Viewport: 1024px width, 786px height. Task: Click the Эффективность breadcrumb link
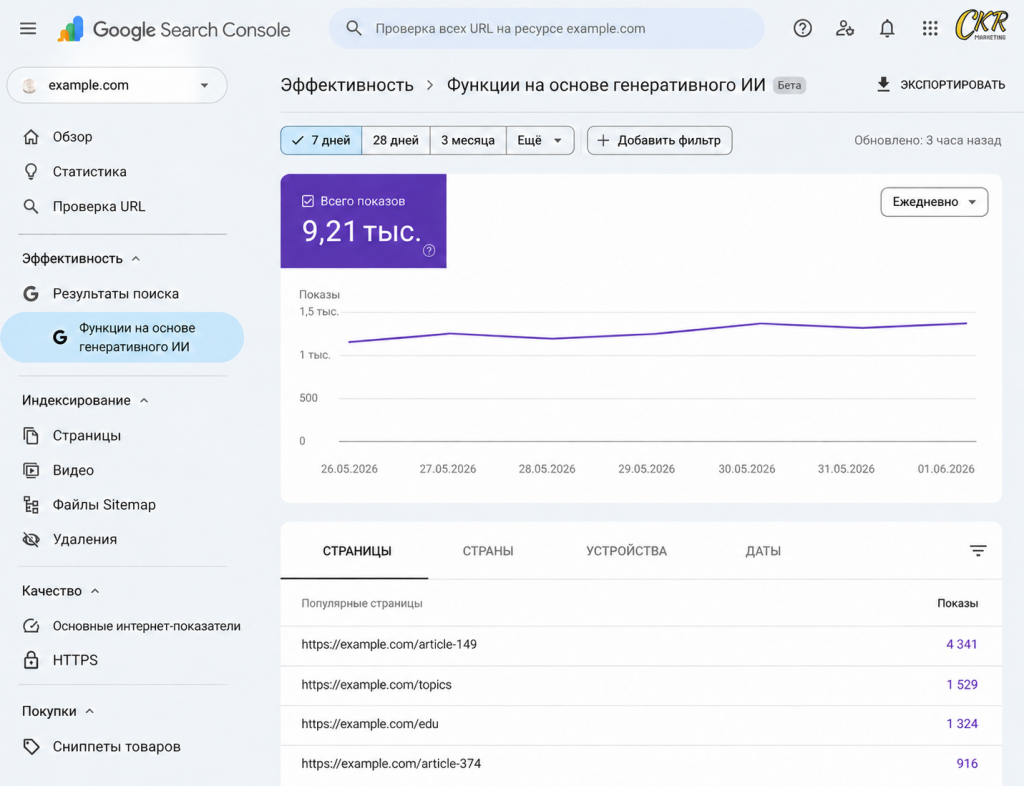click(347, 85)
